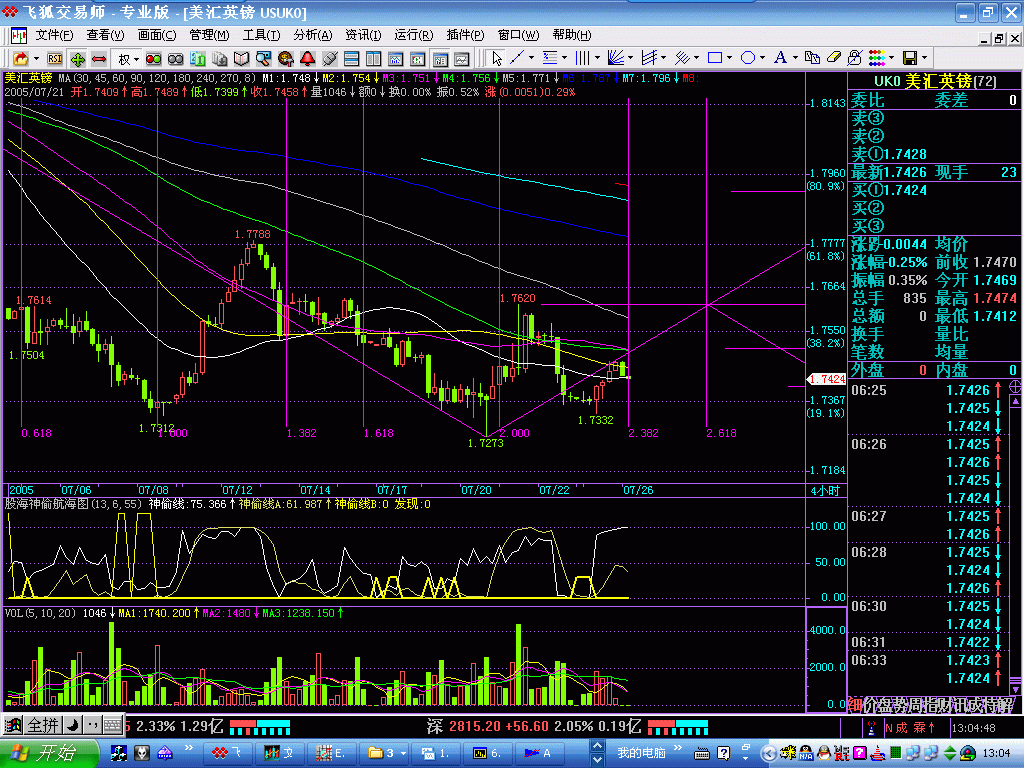Select the arrow pointer cursor tool

point(498,58)
